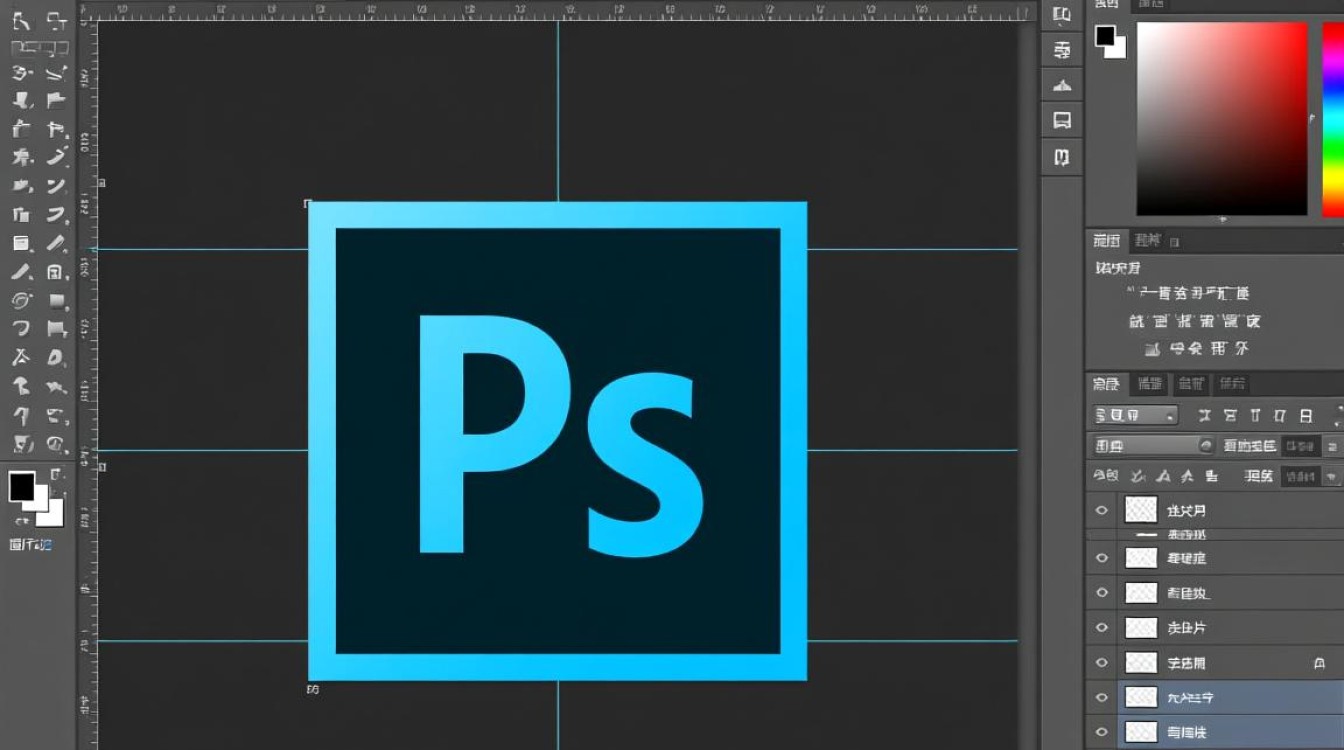Switch to the second tab of the Layers panel group
The width and height of the screenshot is (1344, 750).
point(1149,384)
